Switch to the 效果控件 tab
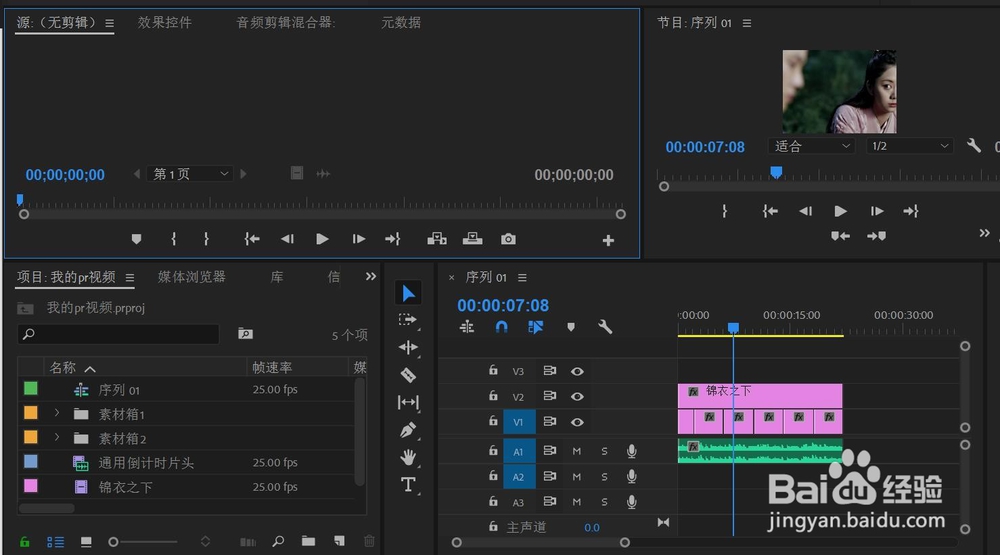Screen dimensions: 1000x555 [x=165, y=22]
